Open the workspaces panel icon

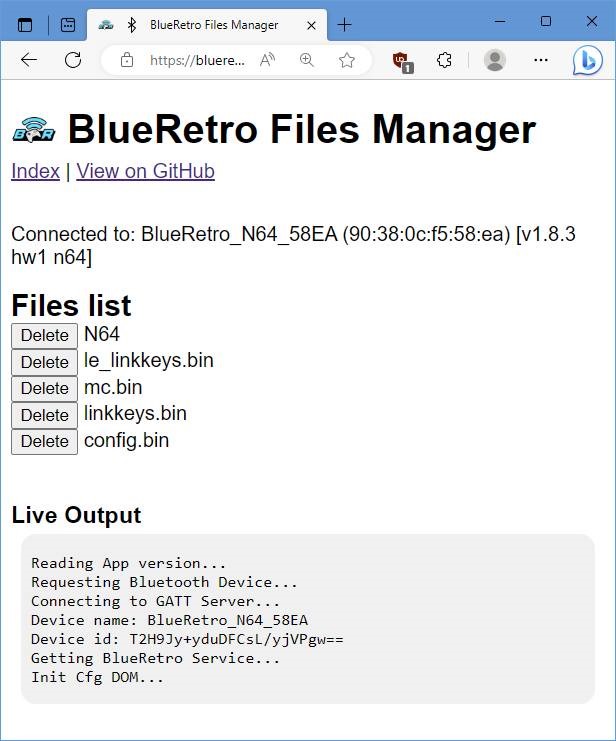point(68,25)
